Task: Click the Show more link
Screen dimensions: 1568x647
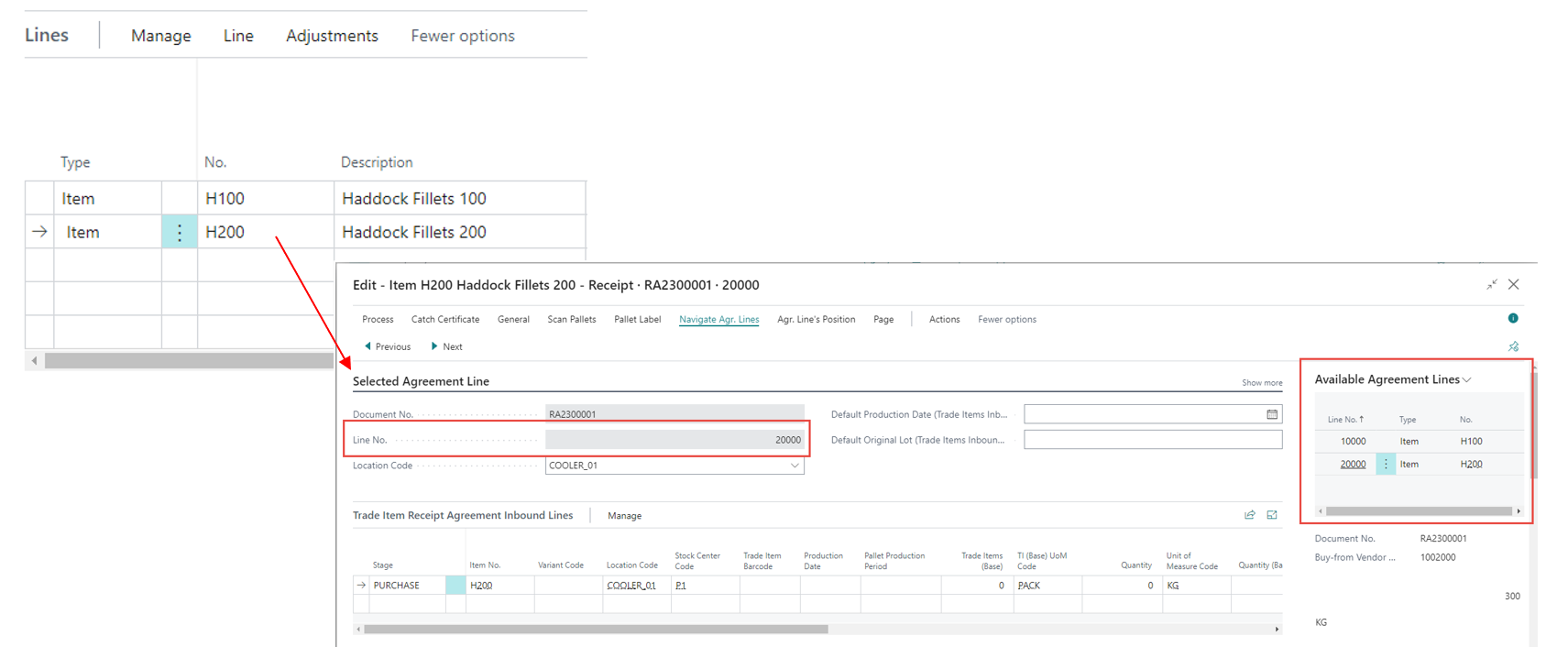Action: [x=1262, y=383]
